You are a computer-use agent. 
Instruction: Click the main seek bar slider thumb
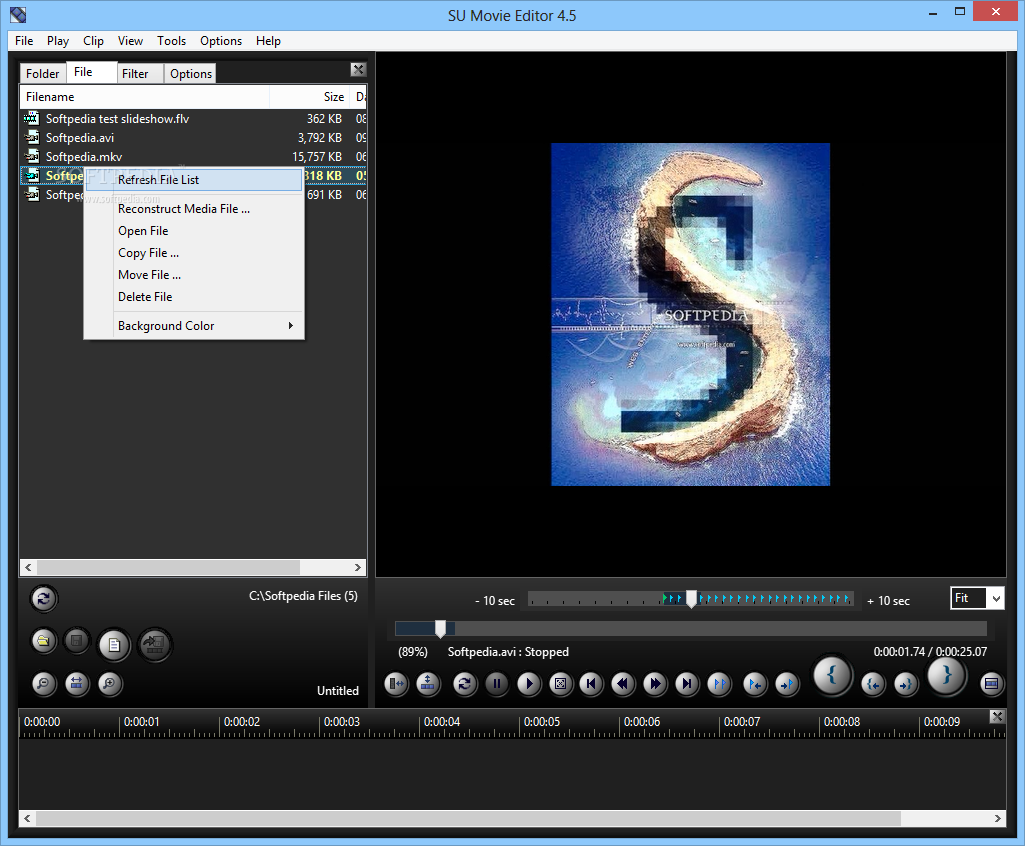tap(441, 629)
